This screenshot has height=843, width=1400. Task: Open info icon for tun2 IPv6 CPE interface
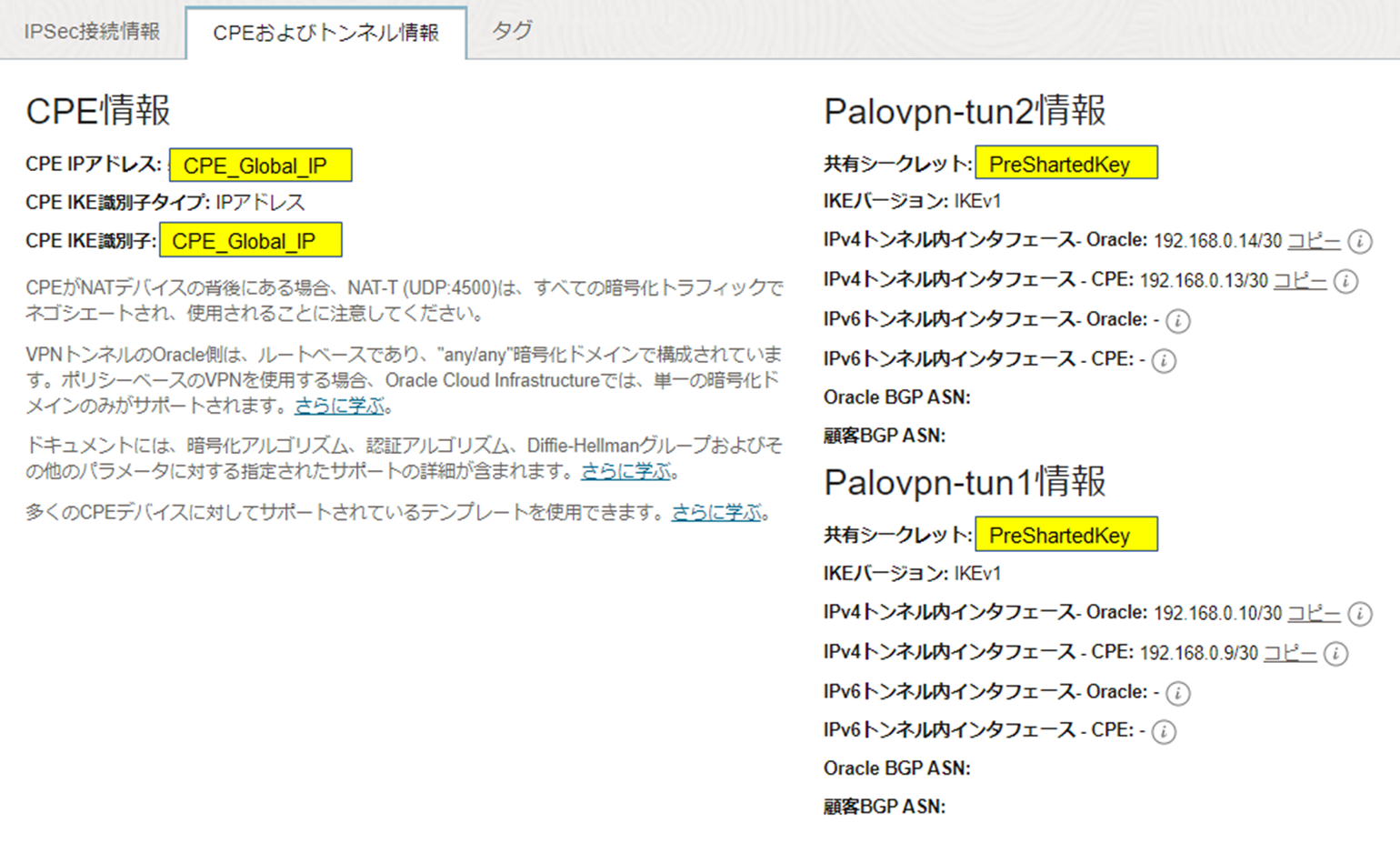(1164, 361)
